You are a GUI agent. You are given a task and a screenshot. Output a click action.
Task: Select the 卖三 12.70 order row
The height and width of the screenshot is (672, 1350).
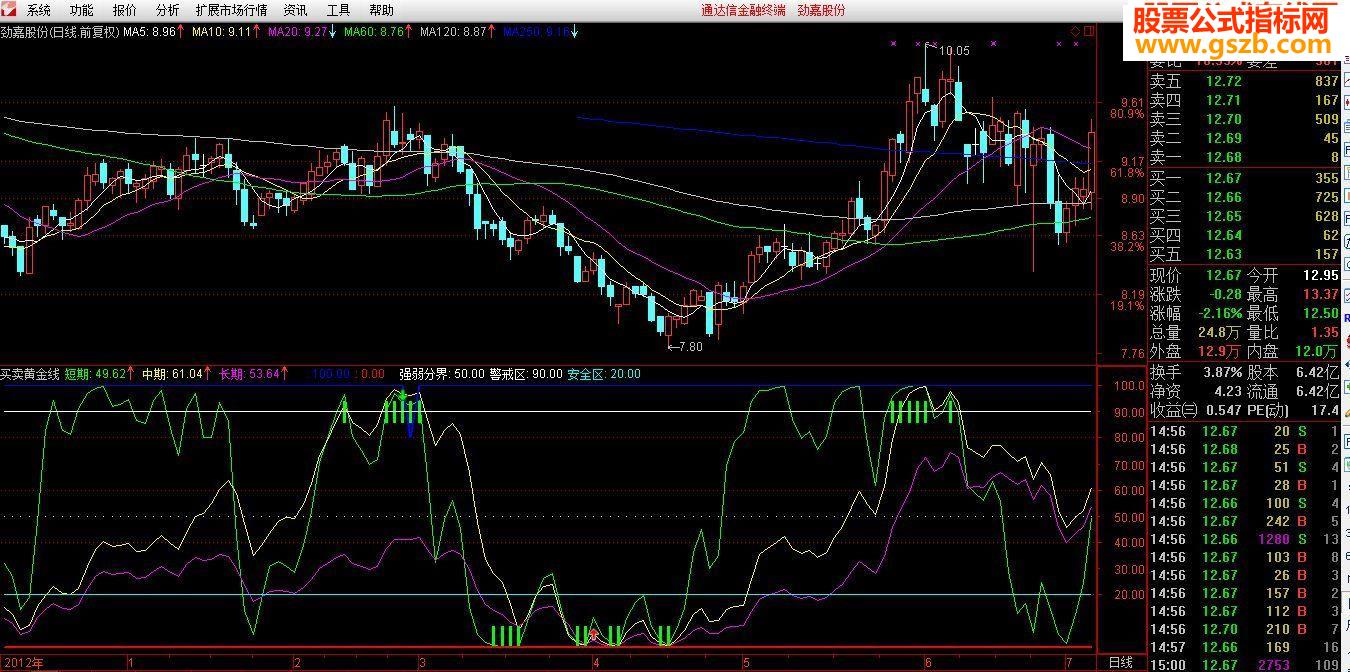(x=1244, y=119)
